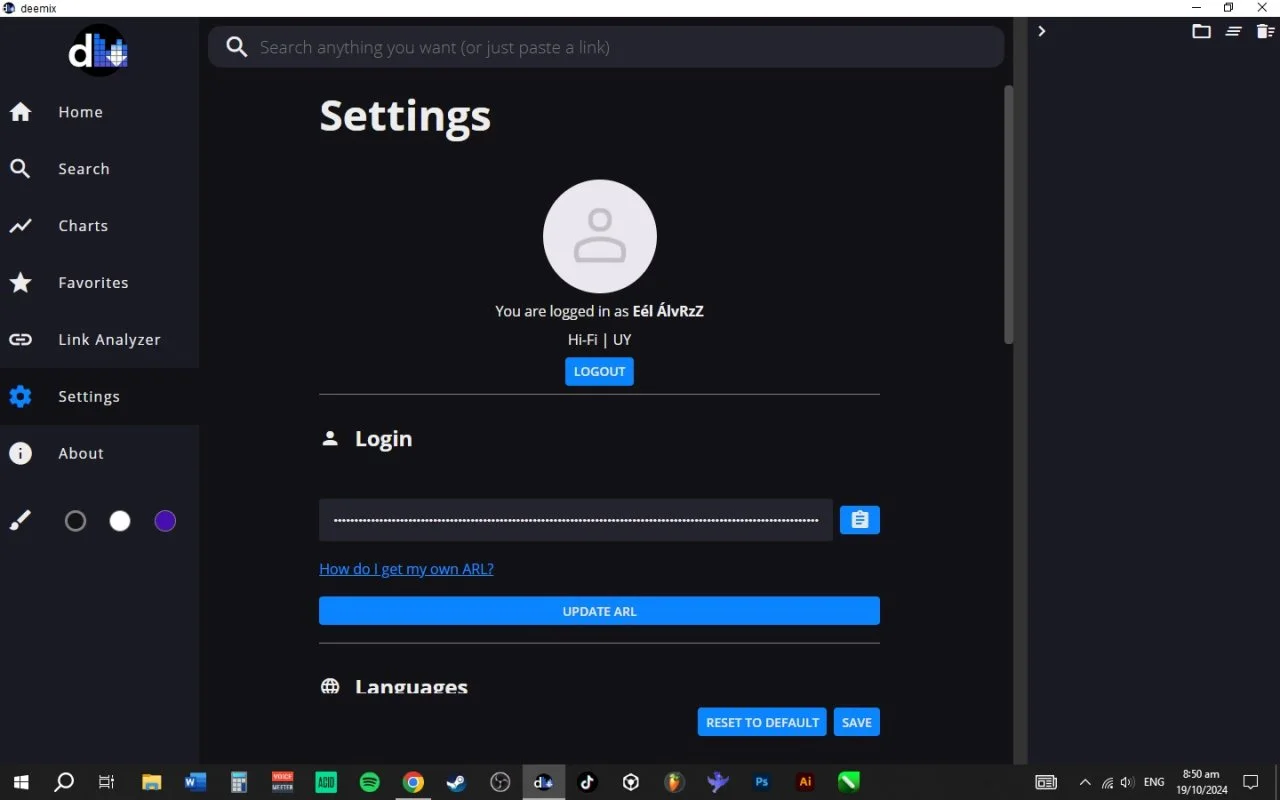Open Adobe Illustrator from taskbar
The height and width of the screenshot is (800, 1280).
[805, 782]
